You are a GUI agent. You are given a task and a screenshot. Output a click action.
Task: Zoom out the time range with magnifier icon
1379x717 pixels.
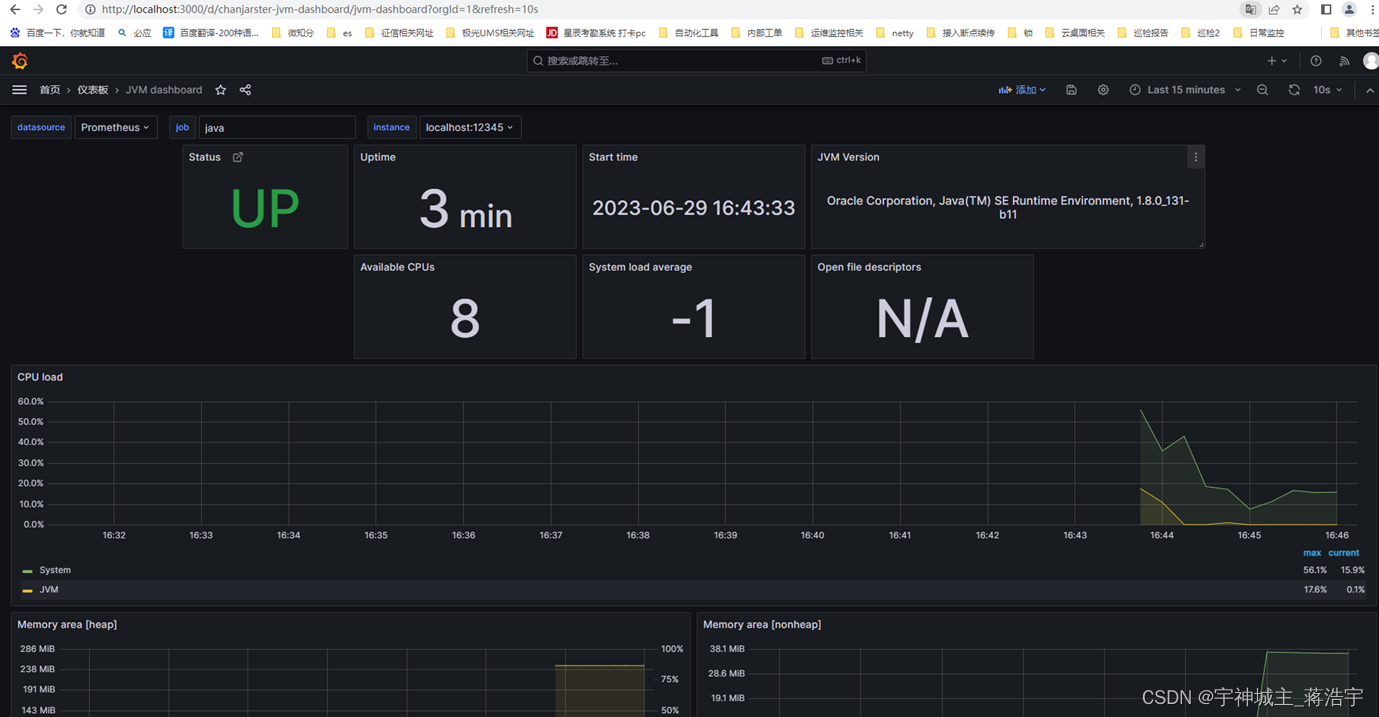(1262, 89)
